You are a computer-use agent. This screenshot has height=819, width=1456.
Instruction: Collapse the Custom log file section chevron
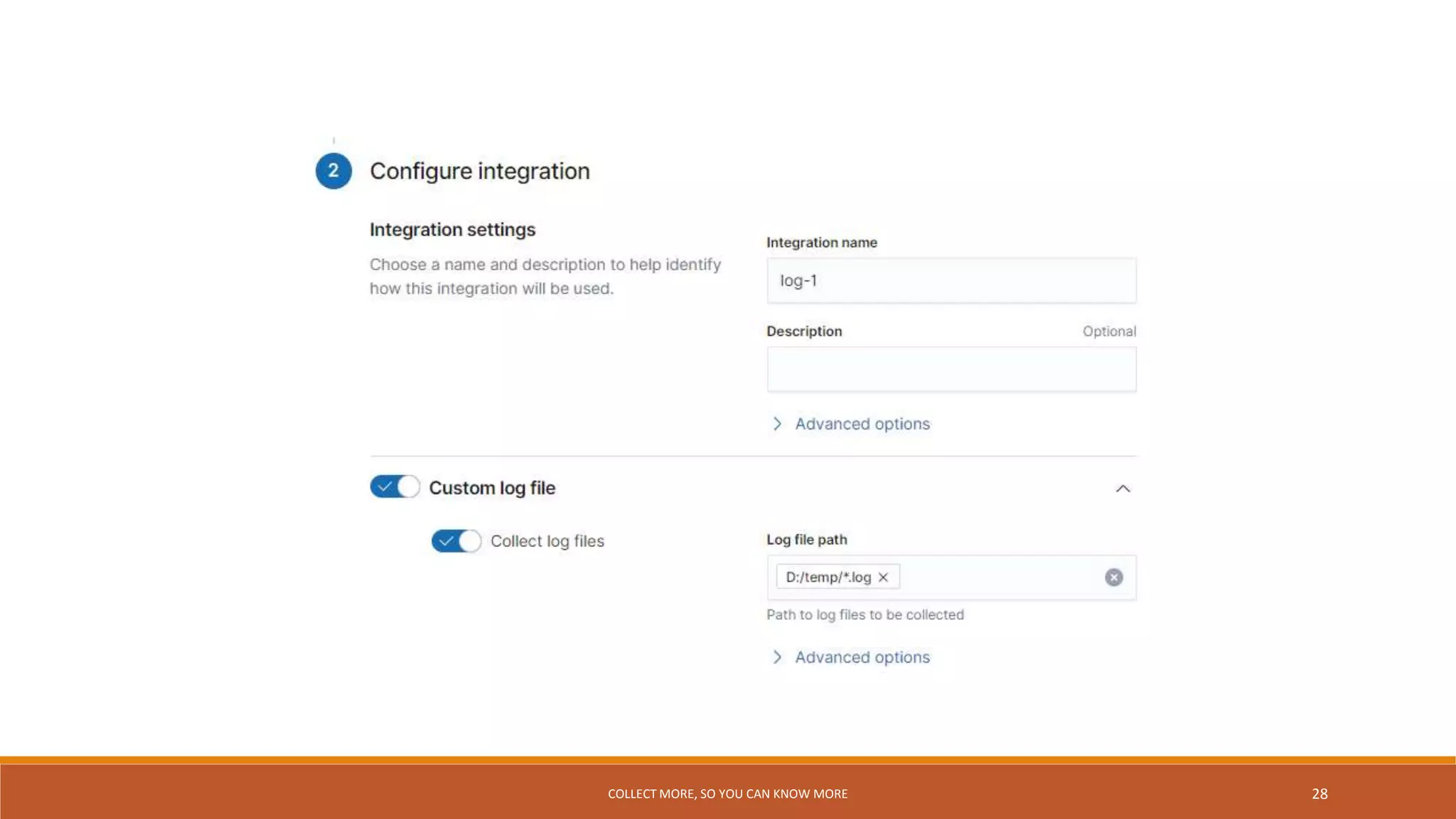click(x=1123, y=488)
